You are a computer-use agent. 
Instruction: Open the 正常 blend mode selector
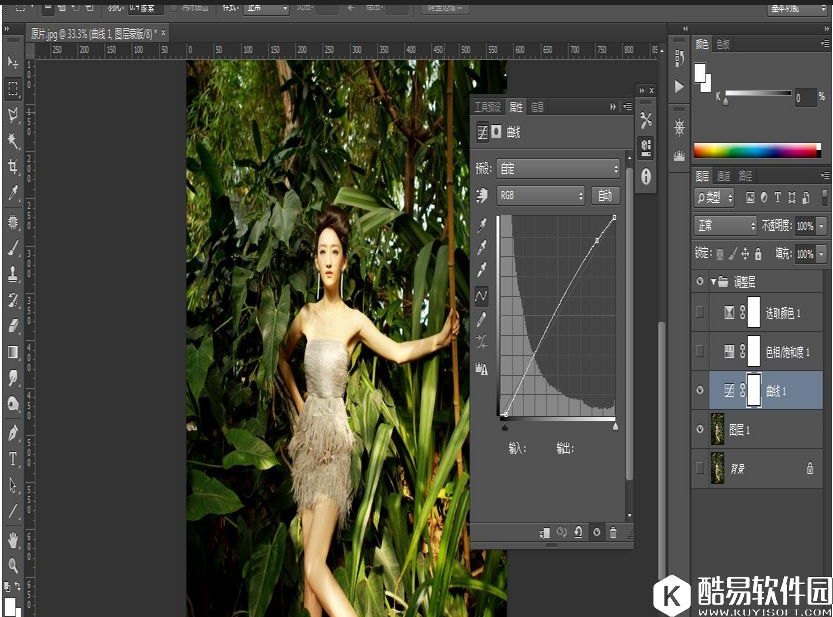coord(724,225)
